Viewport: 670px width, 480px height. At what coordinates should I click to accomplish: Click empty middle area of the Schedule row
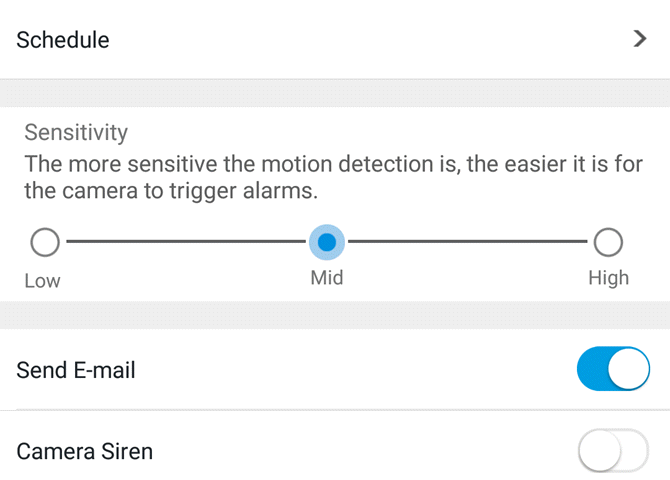(x=350, y=40)
